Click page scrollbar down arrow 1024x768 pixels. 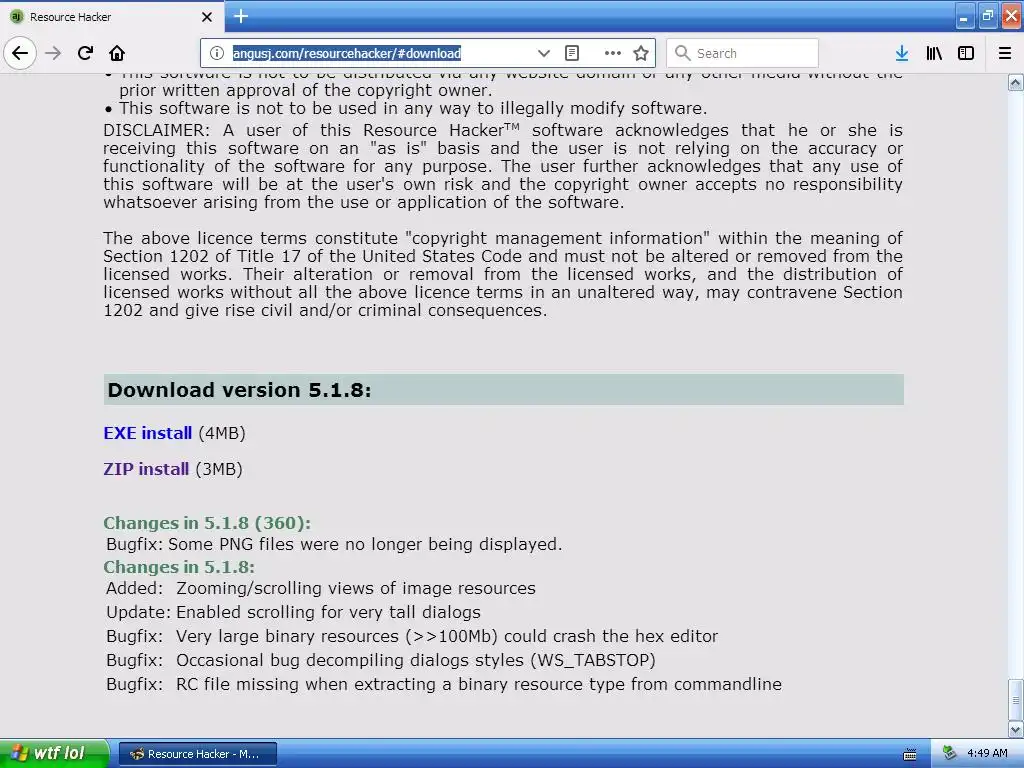[1016, 729]
